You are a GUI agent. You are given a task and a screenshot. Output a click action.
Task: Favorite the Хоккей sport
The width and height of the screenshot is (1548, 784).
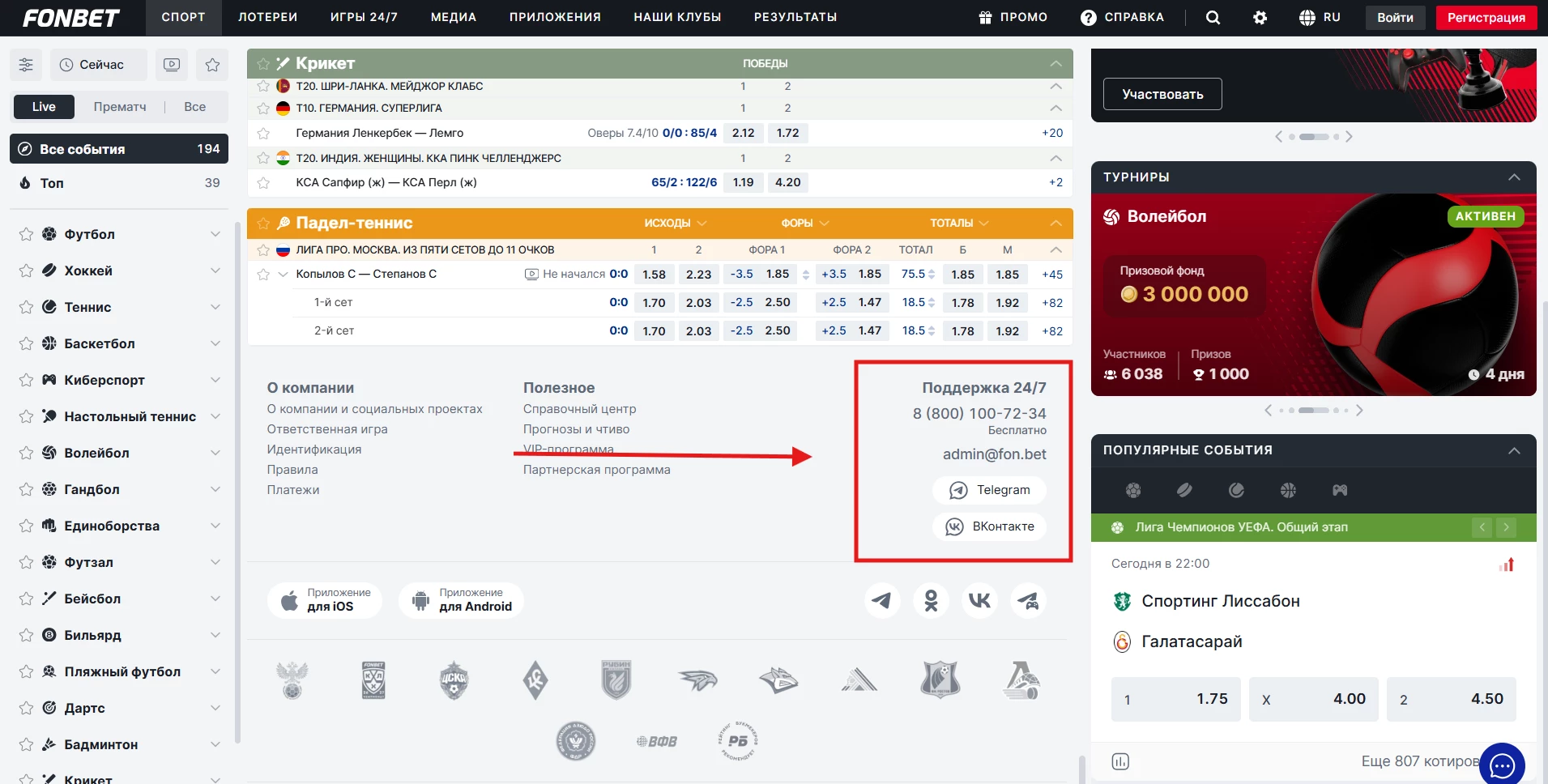point(26,271)
